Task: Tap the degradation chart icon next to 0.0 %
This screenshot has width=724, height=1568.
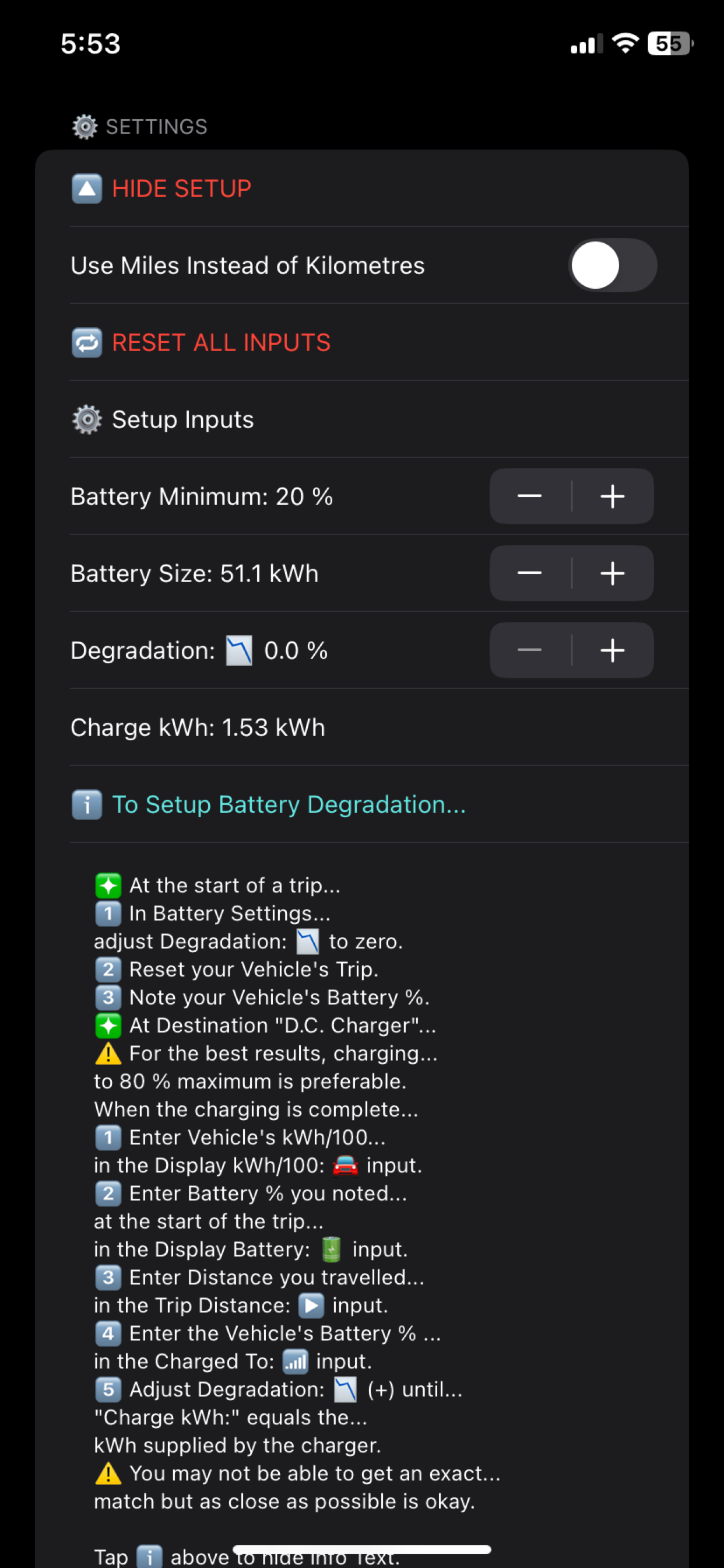Action: click(x=239, y=650)
